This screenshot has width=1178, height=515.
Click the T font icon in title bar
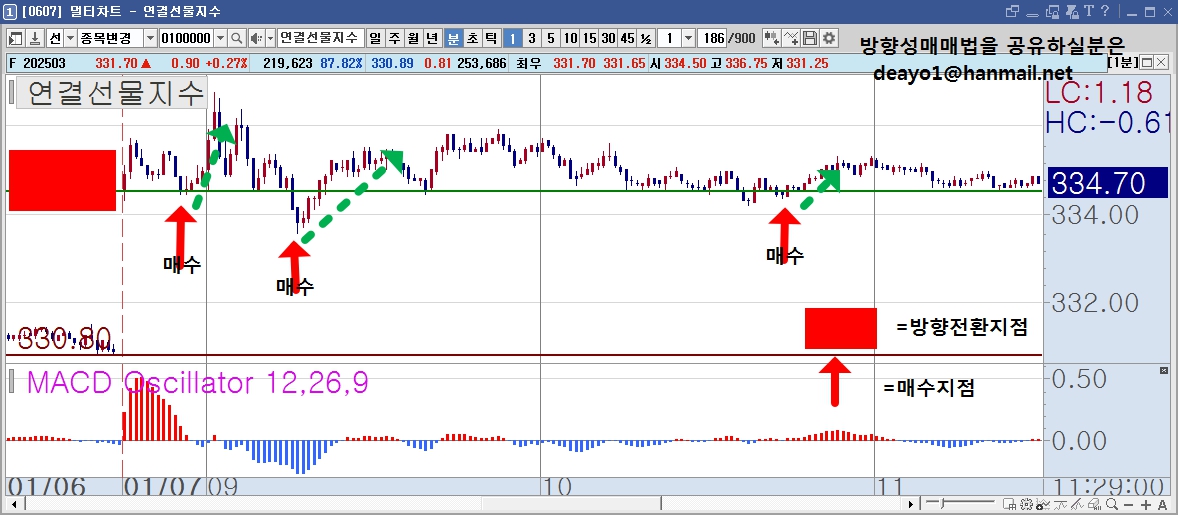1088,11
